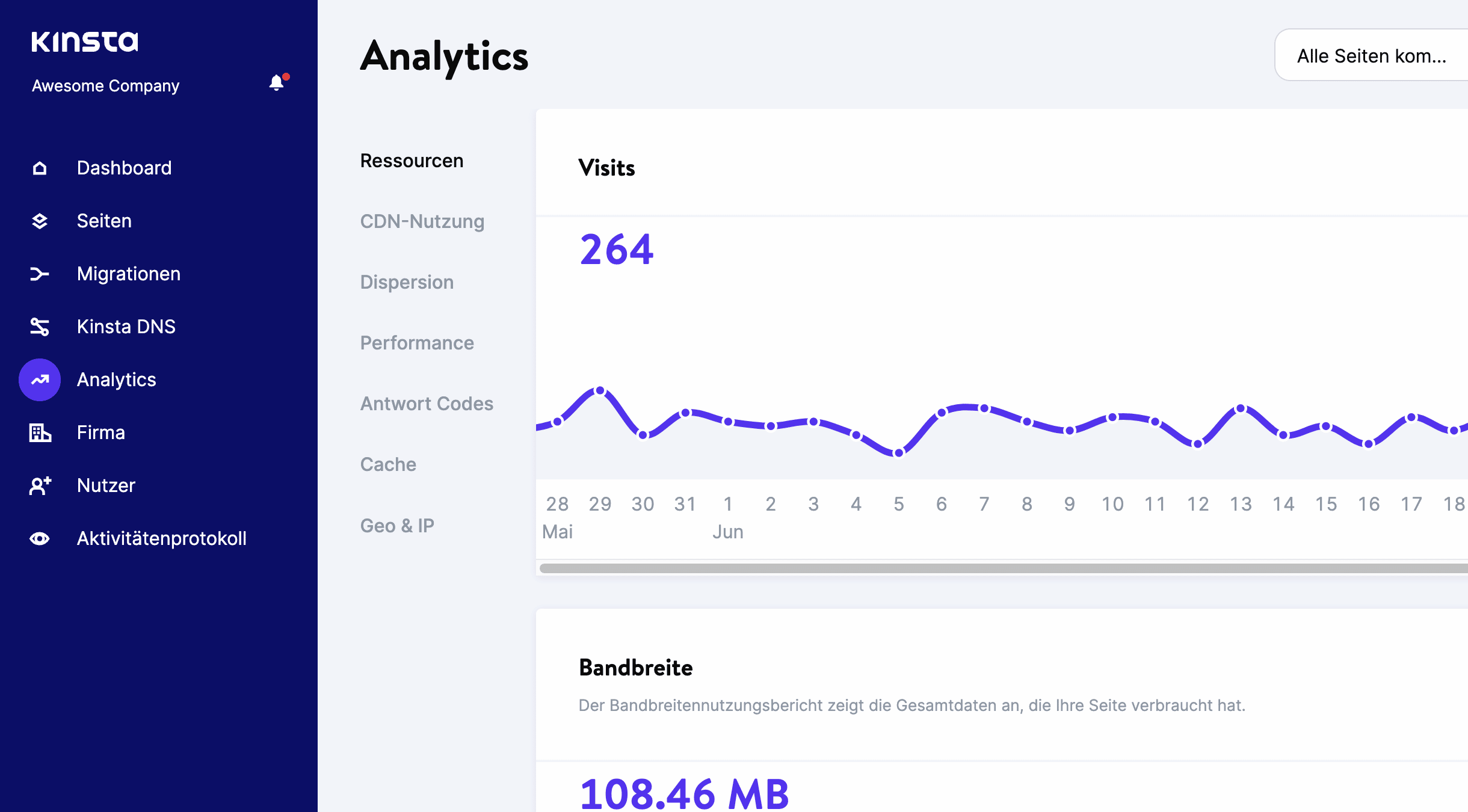Open Nutzer with the add-user icon
Image resolution: width=1468 pixels, height=812 pixels.
tap(40, 485)
